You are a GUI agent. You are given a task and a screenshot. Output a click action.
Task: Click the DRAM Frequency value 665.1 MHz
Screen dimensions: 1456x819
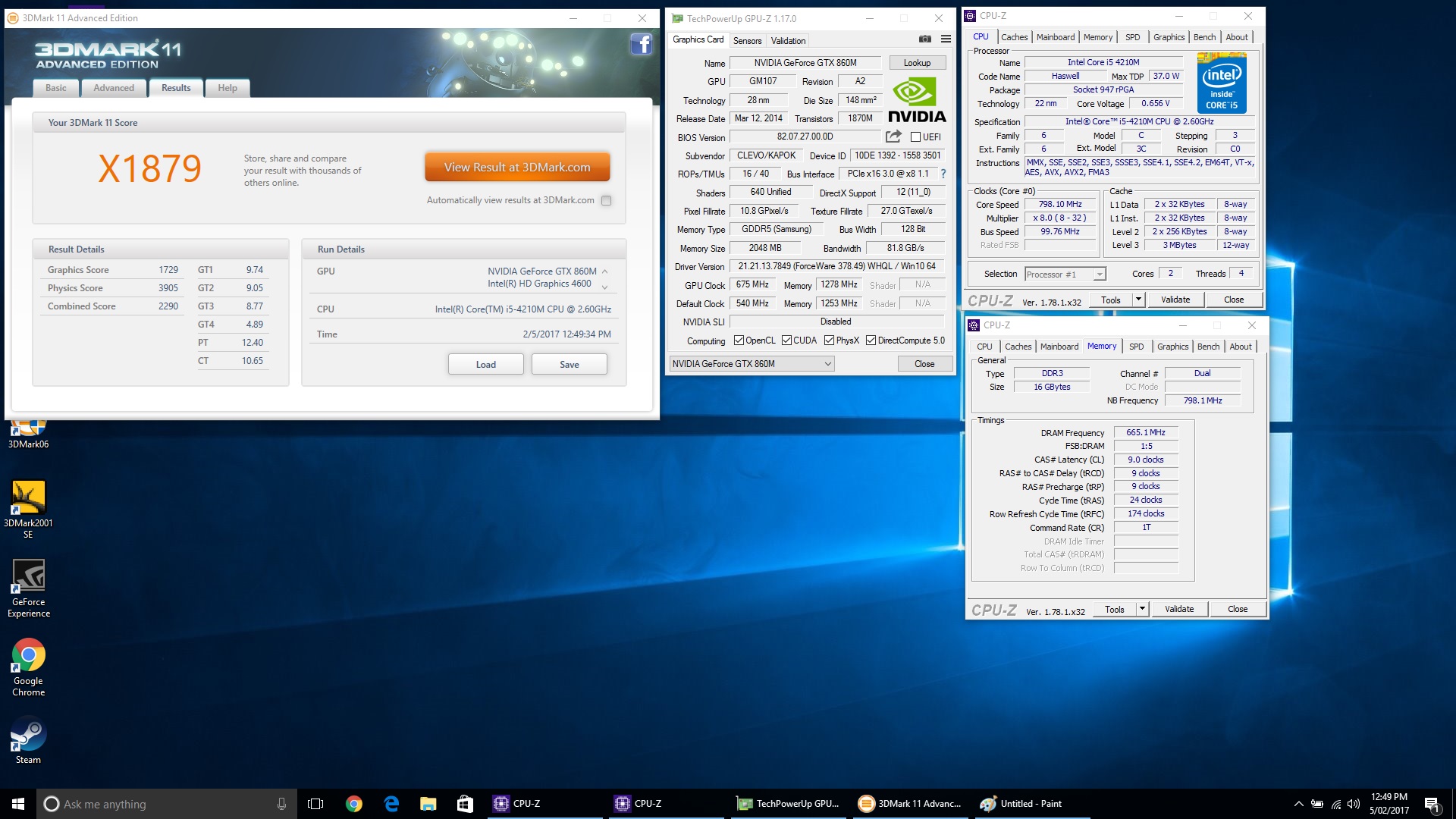1145,432
